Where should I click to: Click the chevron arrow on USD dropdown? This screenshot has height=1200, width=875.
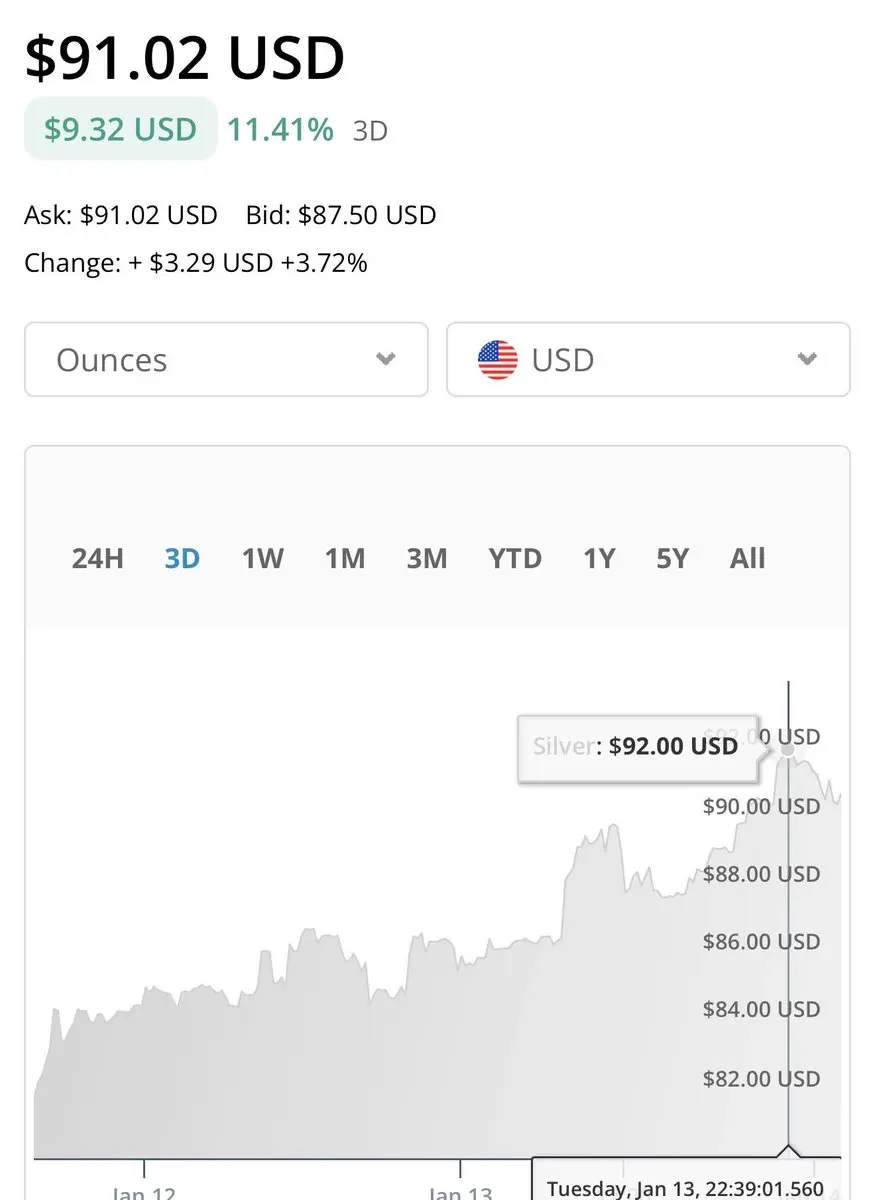(x=808, y=360)
